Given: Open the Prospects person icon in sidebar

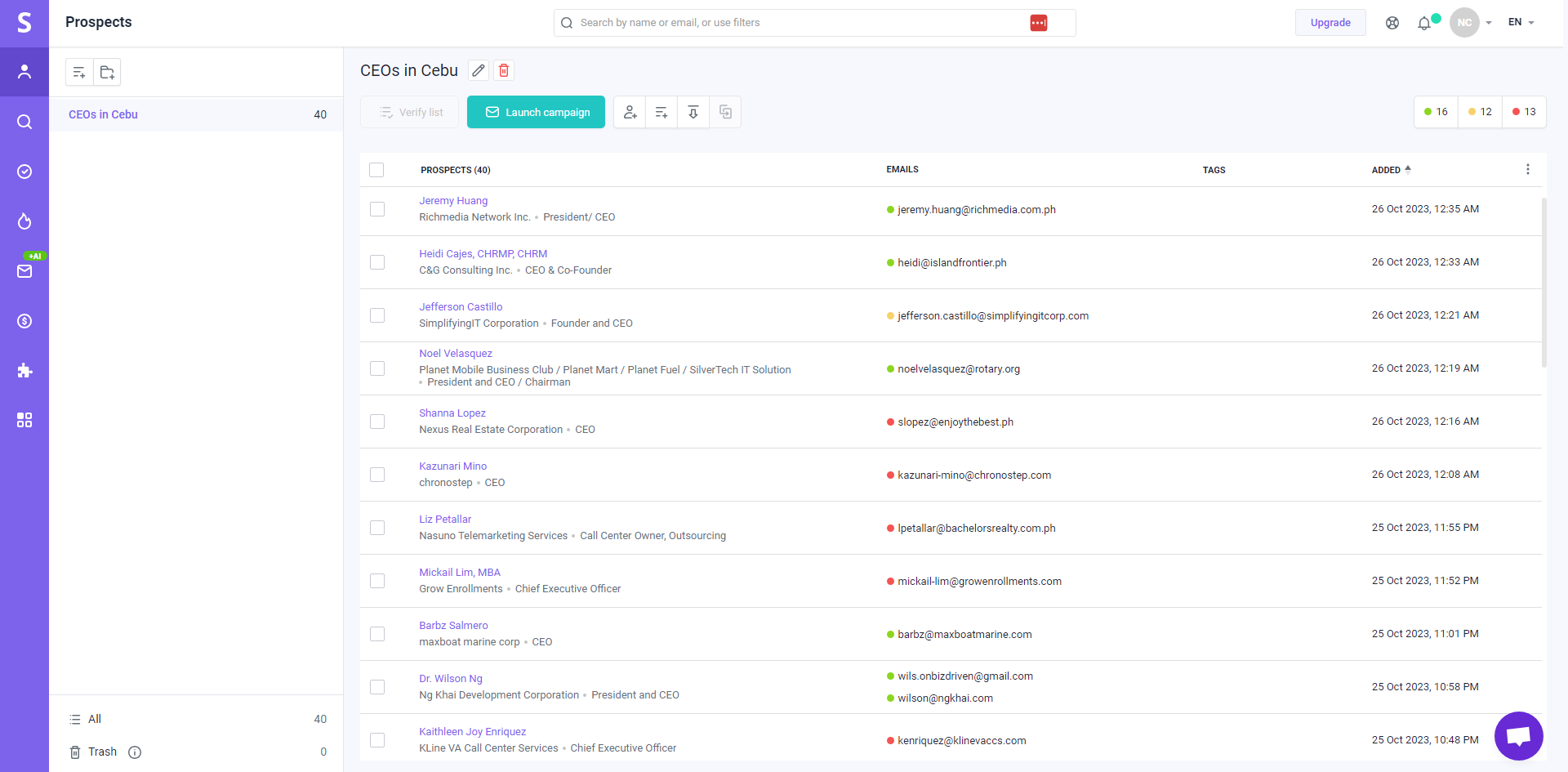Looking at the screenshot, I should click(24, 72).
